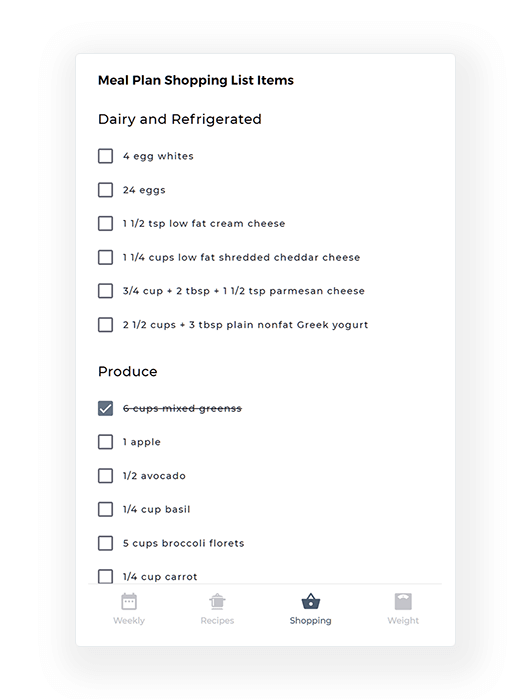Select the Shopping basket icon
This screenshot has width=530, height=699.
[x=311, y=601]
